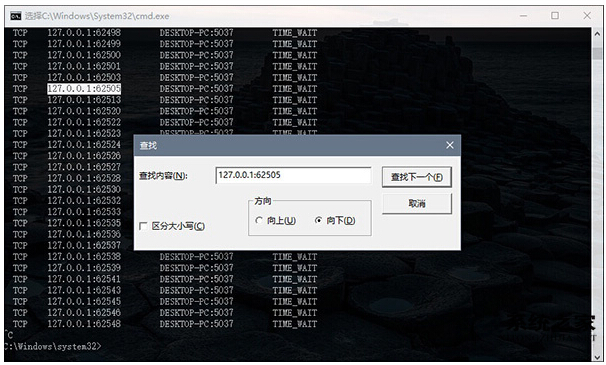Close the 查找 dialog with its X
606x365 pixels.
(450, 145)
